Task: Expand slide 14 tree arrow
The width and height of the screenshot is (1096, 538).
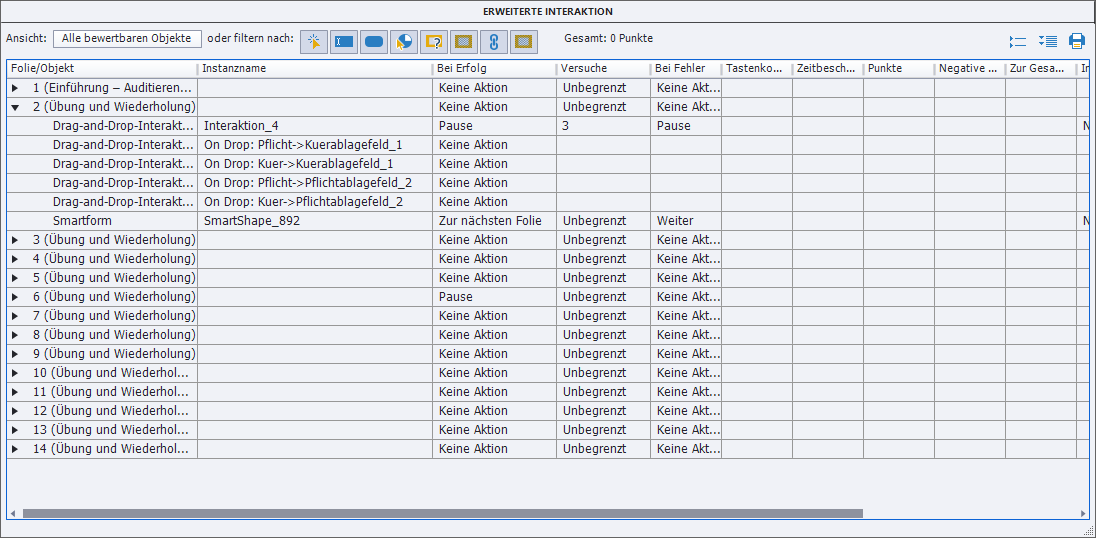Action: pos(15,449)
